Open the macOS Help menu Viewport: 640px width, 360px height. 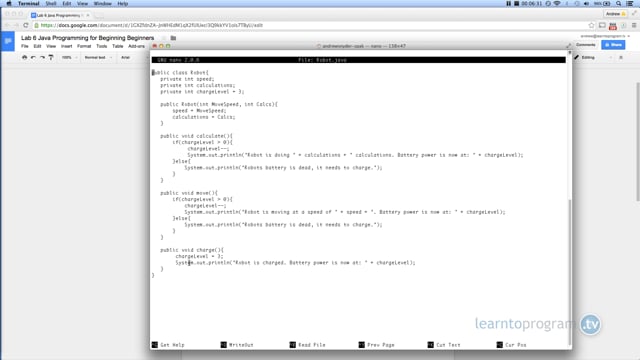[122, 4]
